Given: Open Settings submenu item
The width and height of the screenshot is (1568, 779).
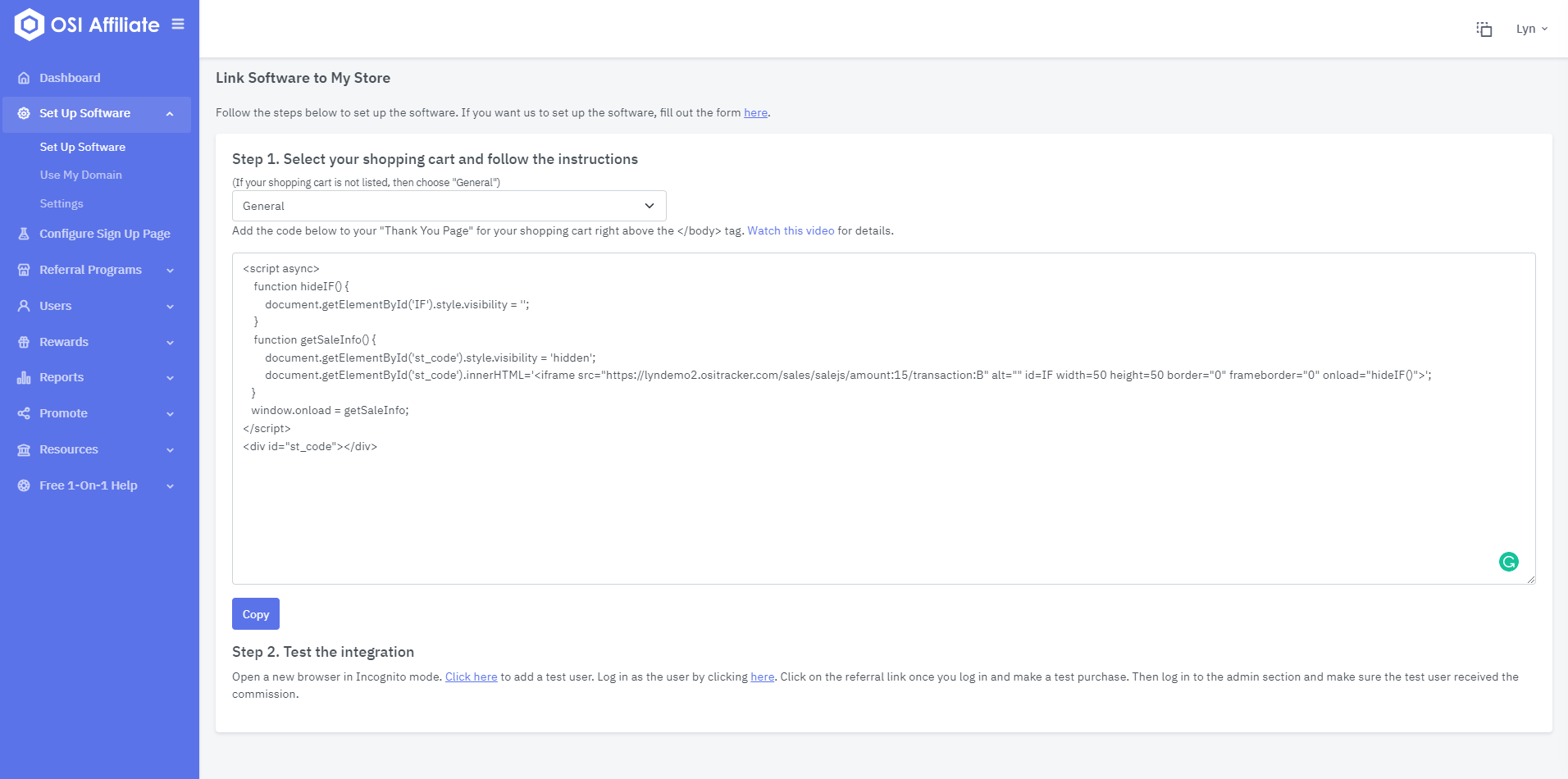Looking at the screenshot, I should tap(62, 203).
